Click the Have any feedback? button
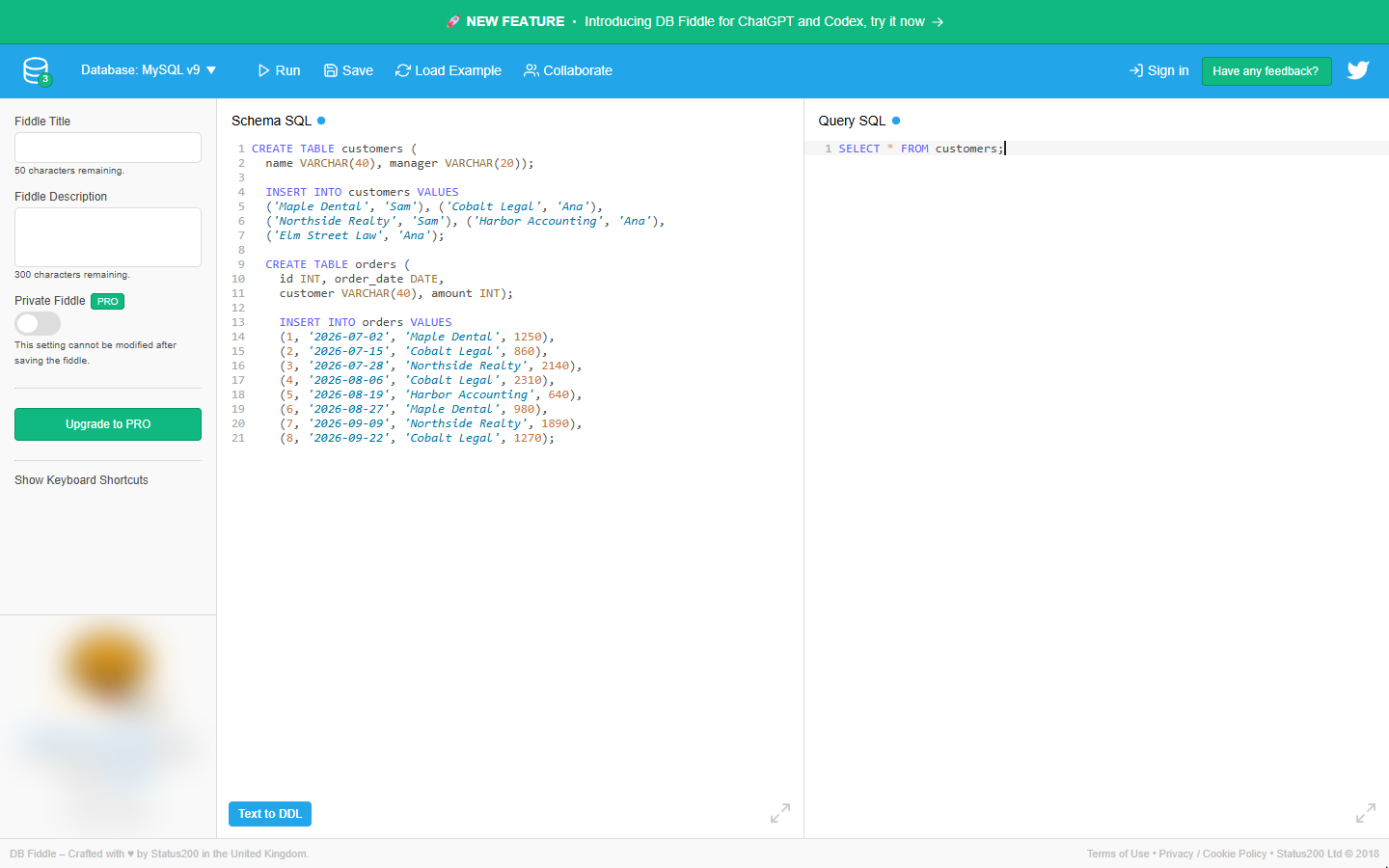1389x868 pixels. click(x=1266, y=71)
